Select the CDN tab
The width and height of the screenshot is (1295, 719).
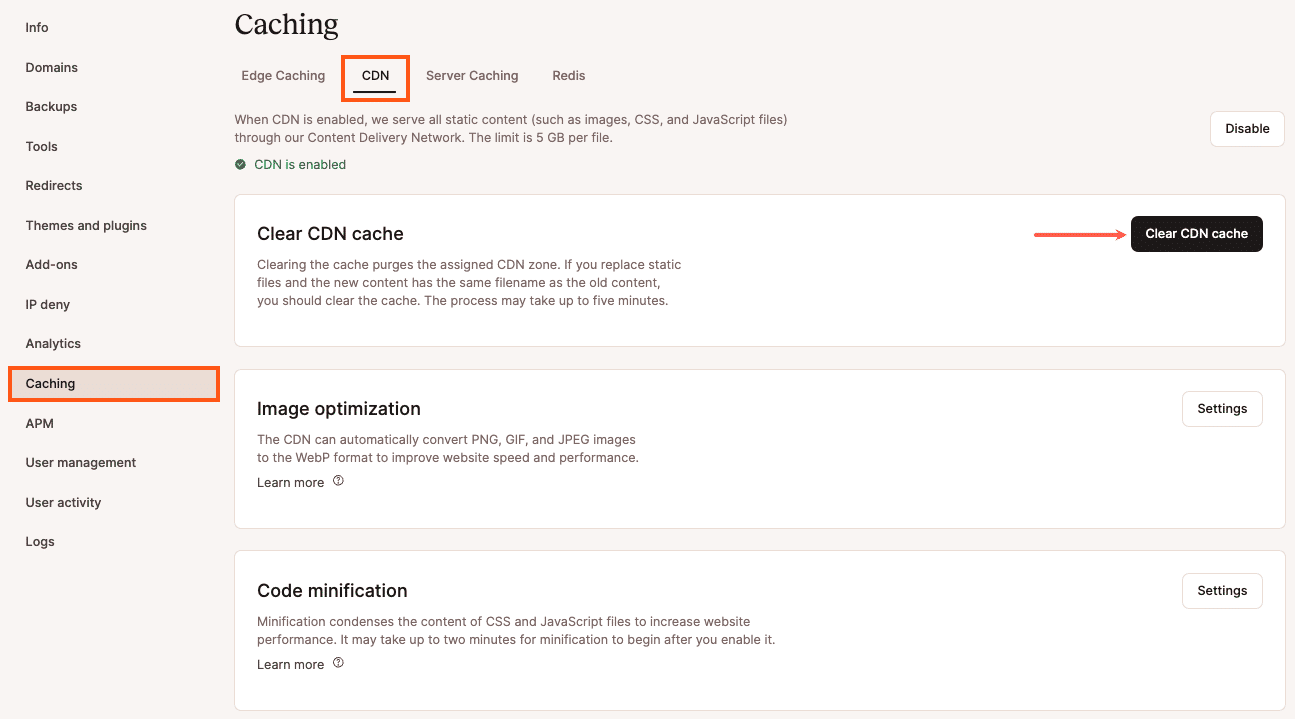(376, 76)
